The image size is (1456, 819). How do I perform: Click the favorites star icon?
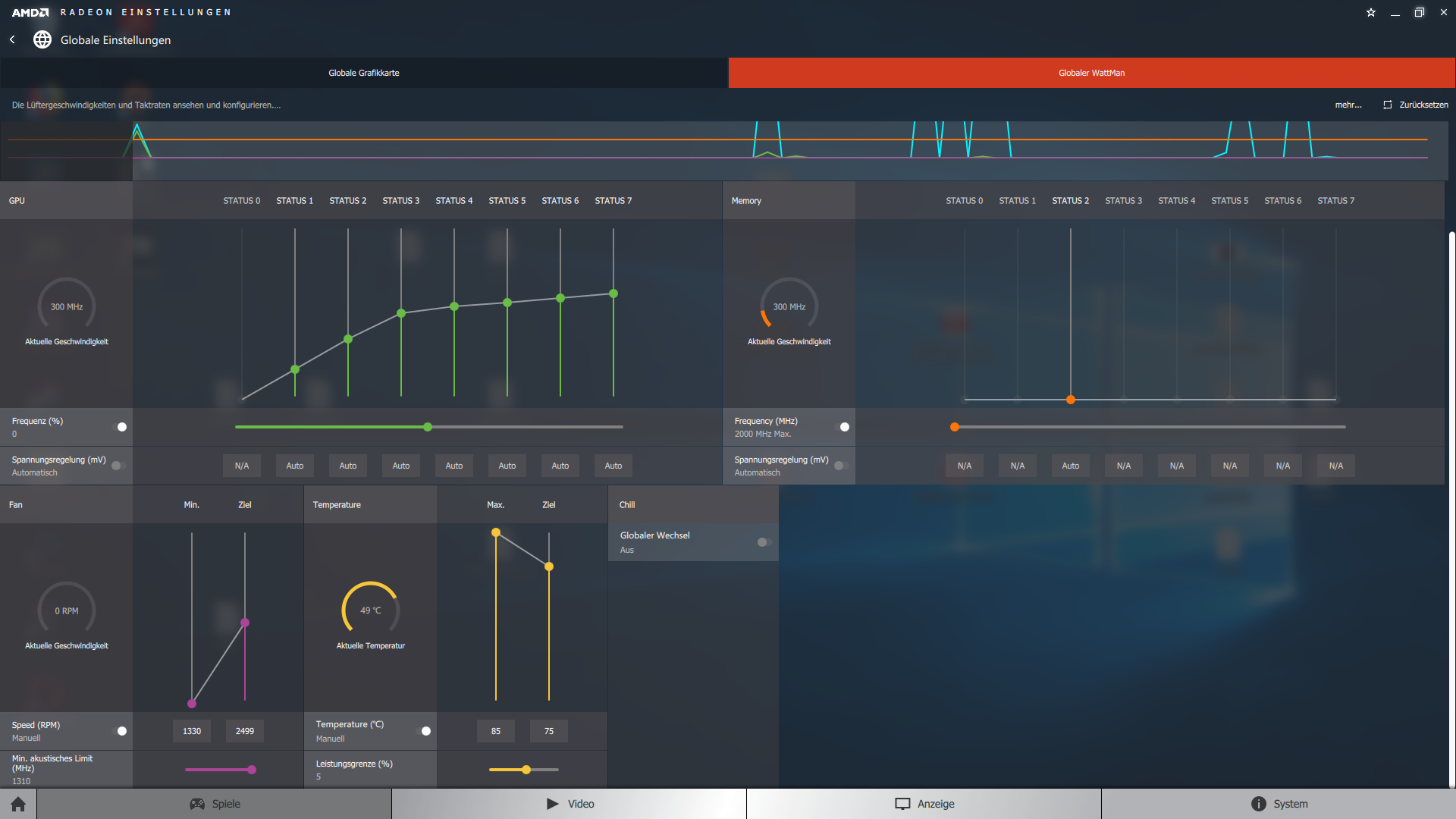(x=1371, y=12)
